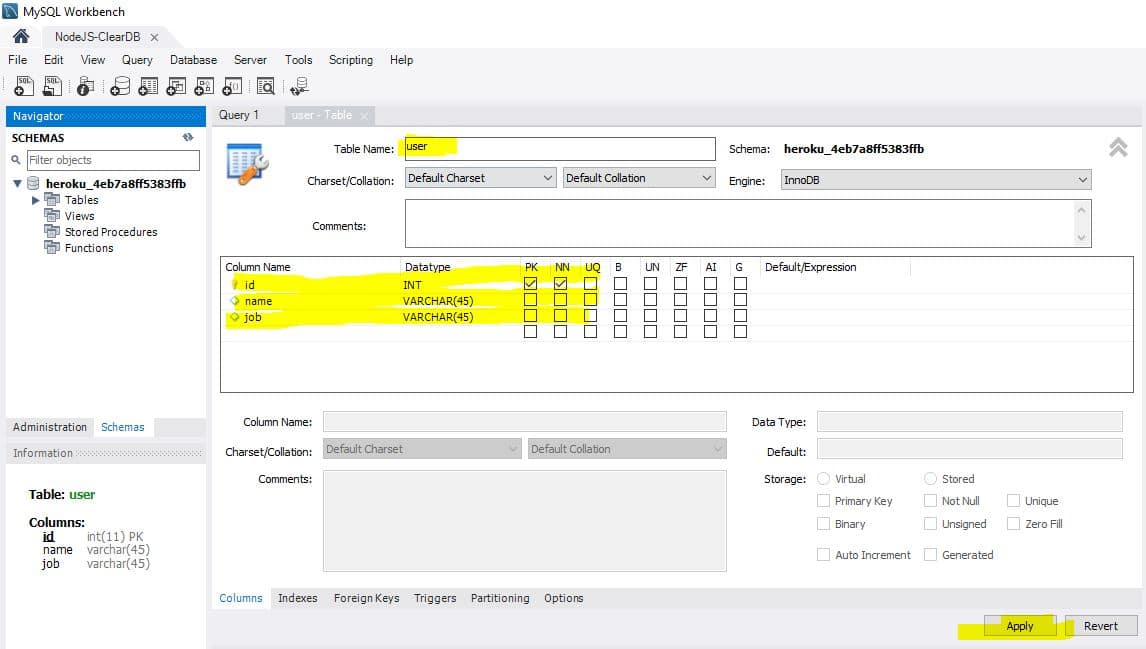Click the open SQL script file icon
Viewport: 1146px width, 649px height.
52,87
